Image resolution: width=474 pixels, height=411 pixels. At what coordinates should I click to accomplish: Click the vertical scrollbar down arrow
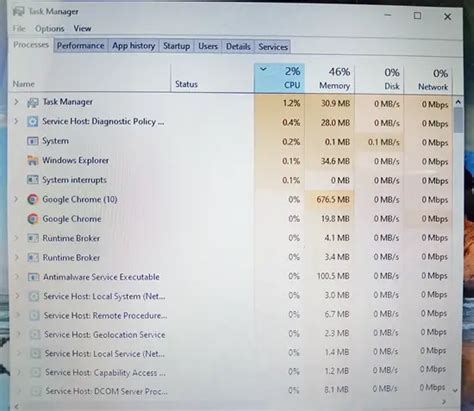coord(455,390)
